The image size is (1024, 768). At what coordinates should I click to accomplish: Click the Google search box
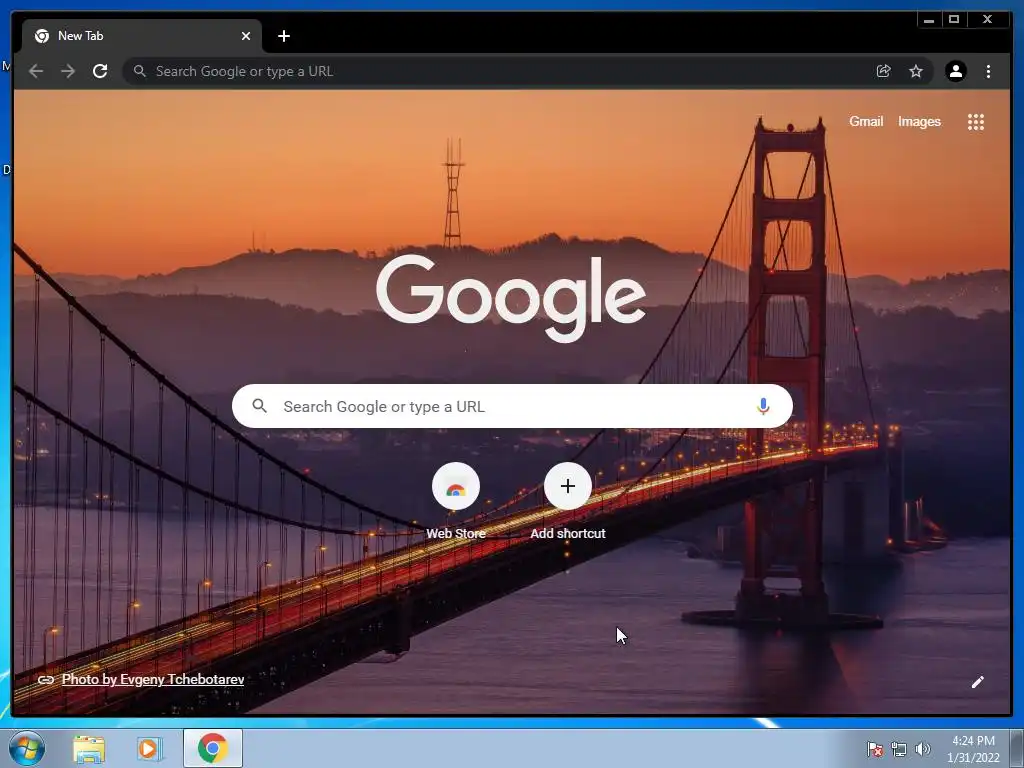pyautogui.click(x=512, y=406)
